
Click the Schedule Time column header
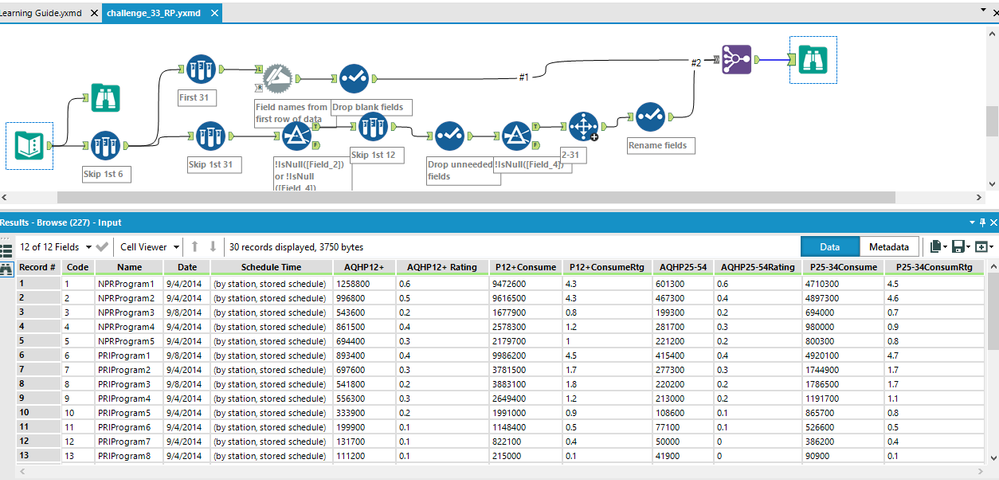click(272, 267)
